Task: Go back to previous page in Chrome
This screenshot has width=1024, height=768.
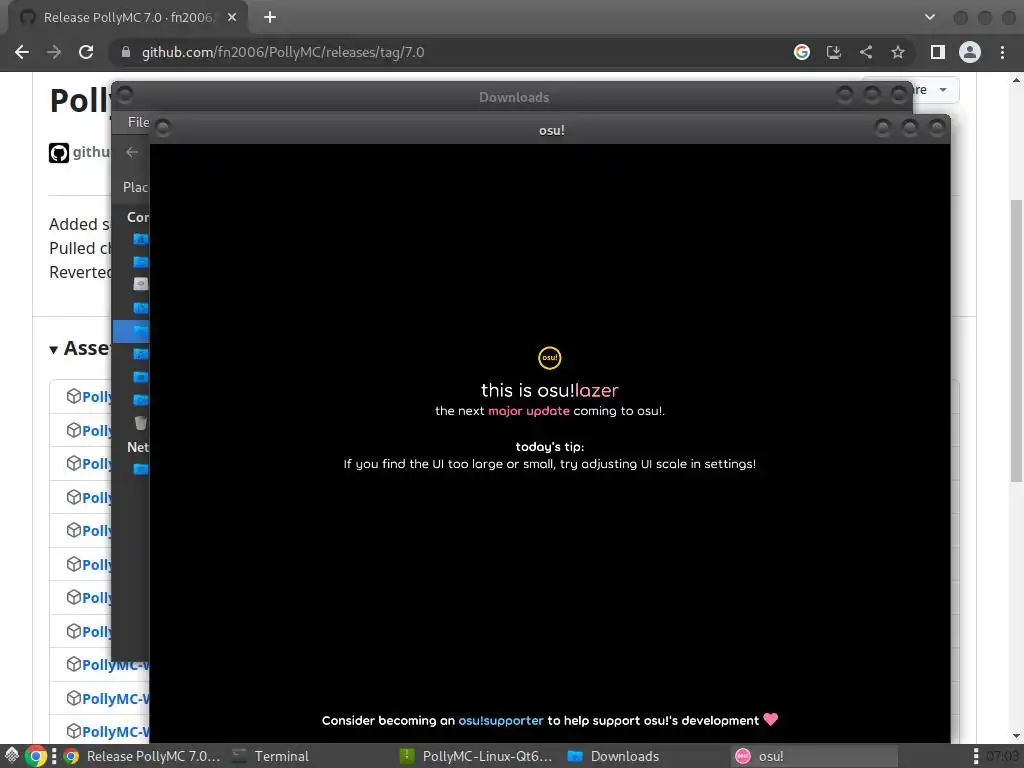Action: [22, 52]
